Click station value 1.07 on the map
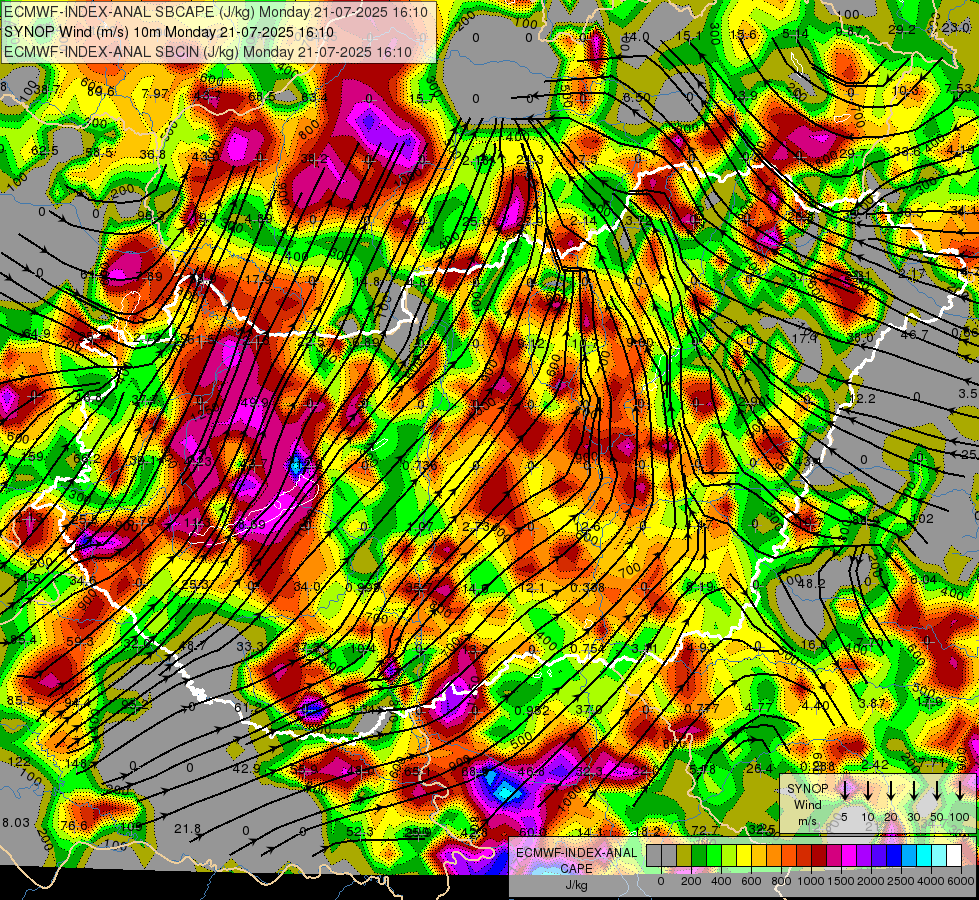This screenshot has width=979, height=900. coord(420,527)
